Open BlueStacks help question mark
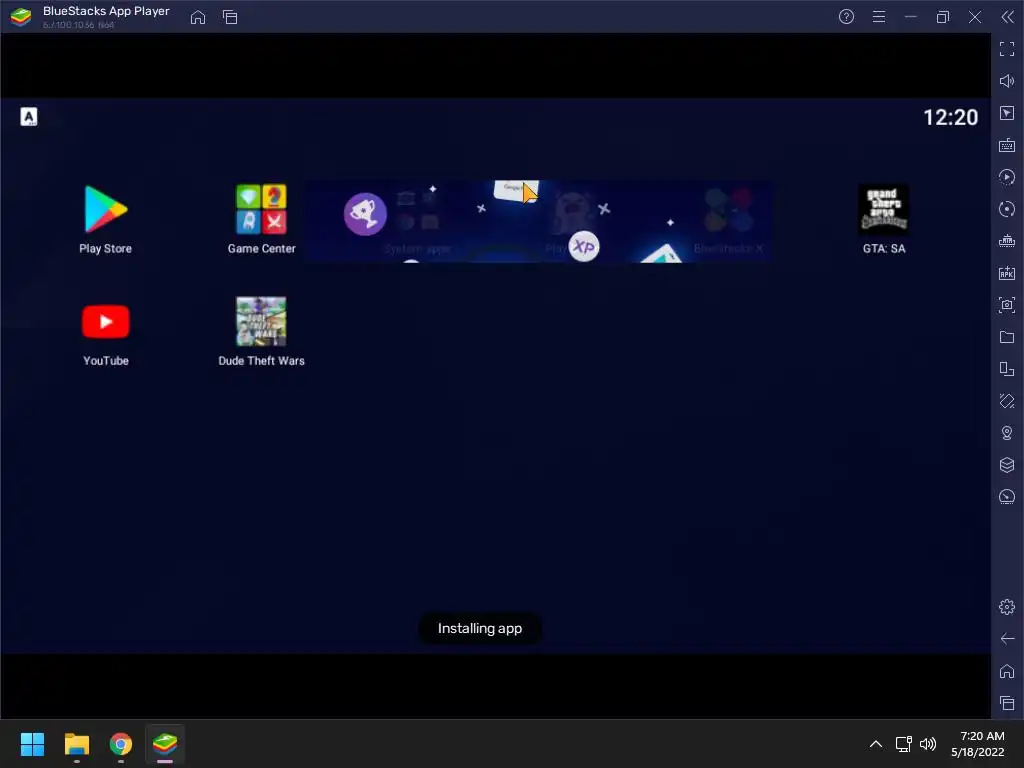Screen dimensions: 1024x768 click(846, 17)
